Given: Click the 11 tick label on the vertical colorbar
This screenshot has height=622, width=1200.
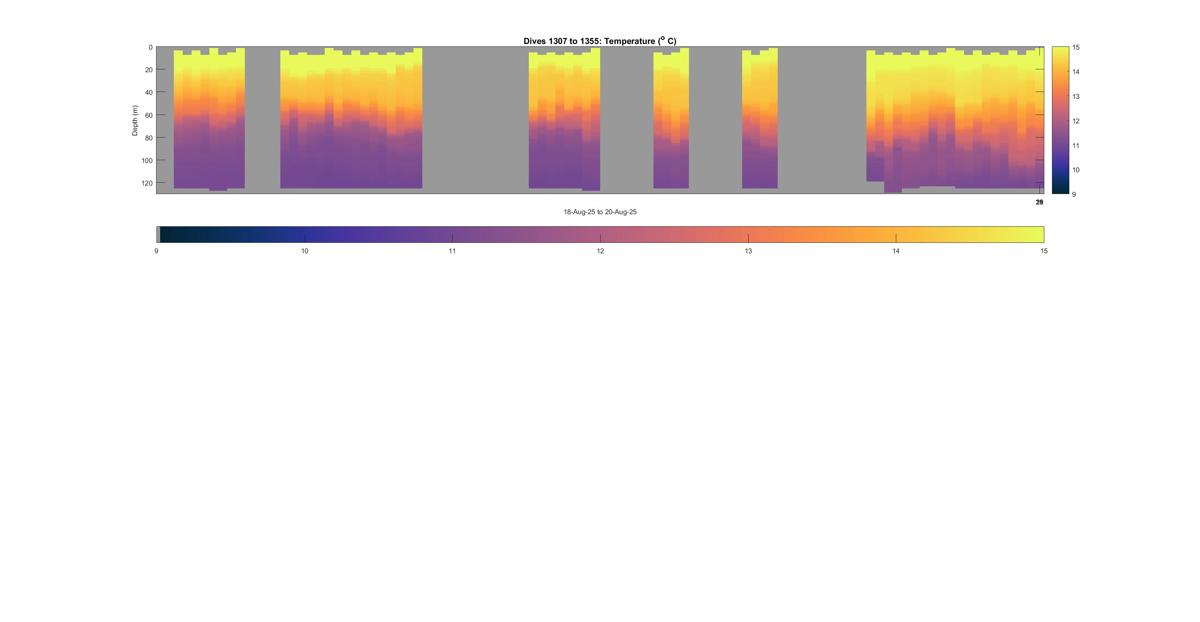Looking at the screenshot, I should click(x=1075, y=145).
